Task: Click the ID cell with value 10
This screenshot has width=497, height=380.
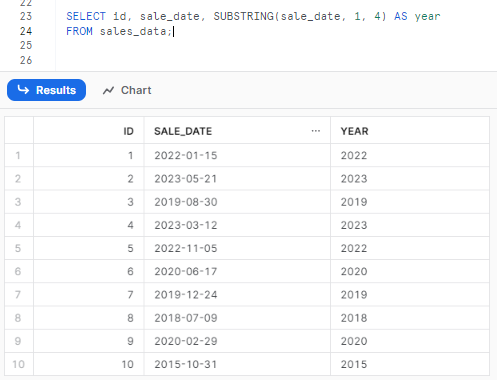Action: (x=89, y=364)
